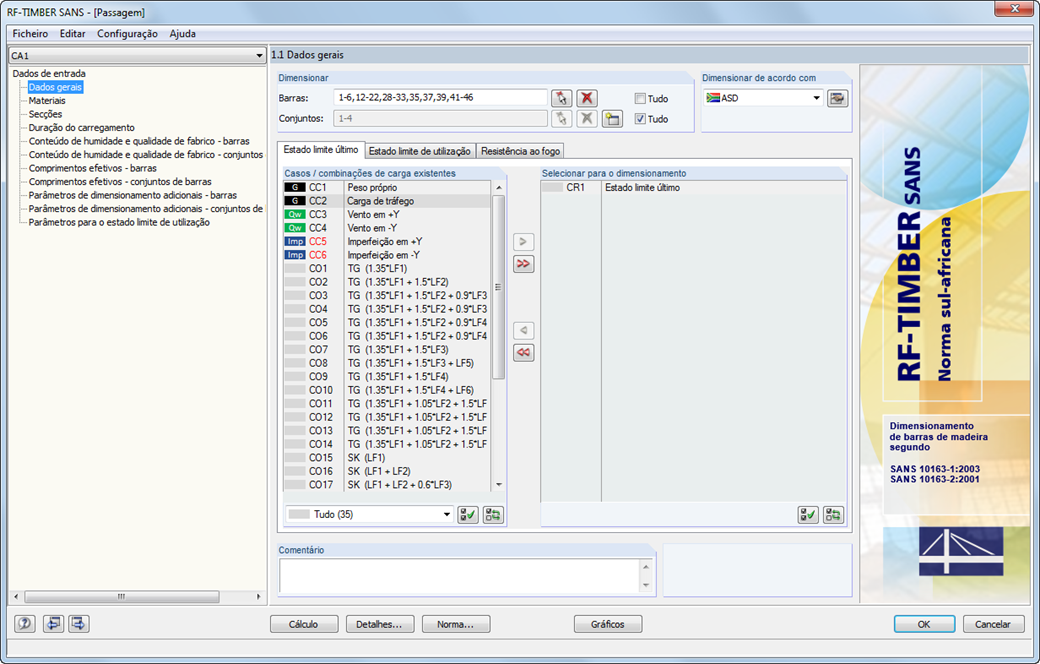Screen dimensions: 1040x664
Task: Go to previous table icon
Action: pos(53,624)
